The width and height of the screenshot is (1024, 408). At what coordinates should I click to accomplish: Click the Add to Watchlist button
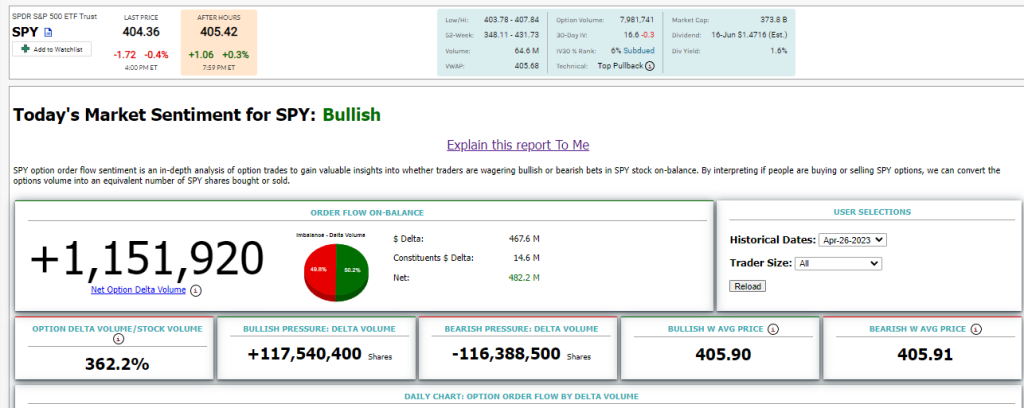coord(52,49)
